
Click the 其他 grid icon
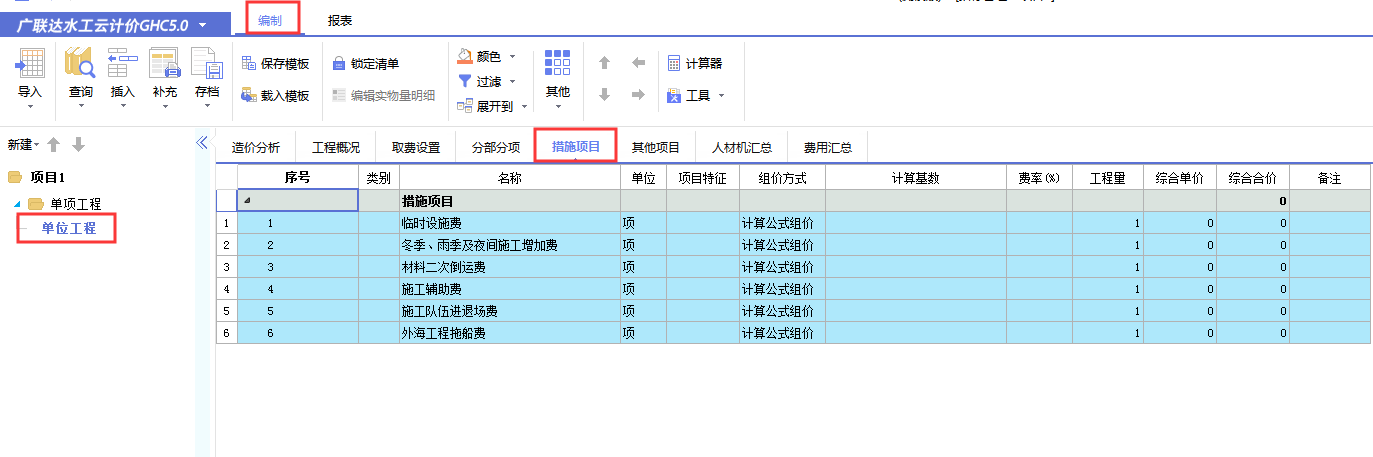[x=557, y=64]
